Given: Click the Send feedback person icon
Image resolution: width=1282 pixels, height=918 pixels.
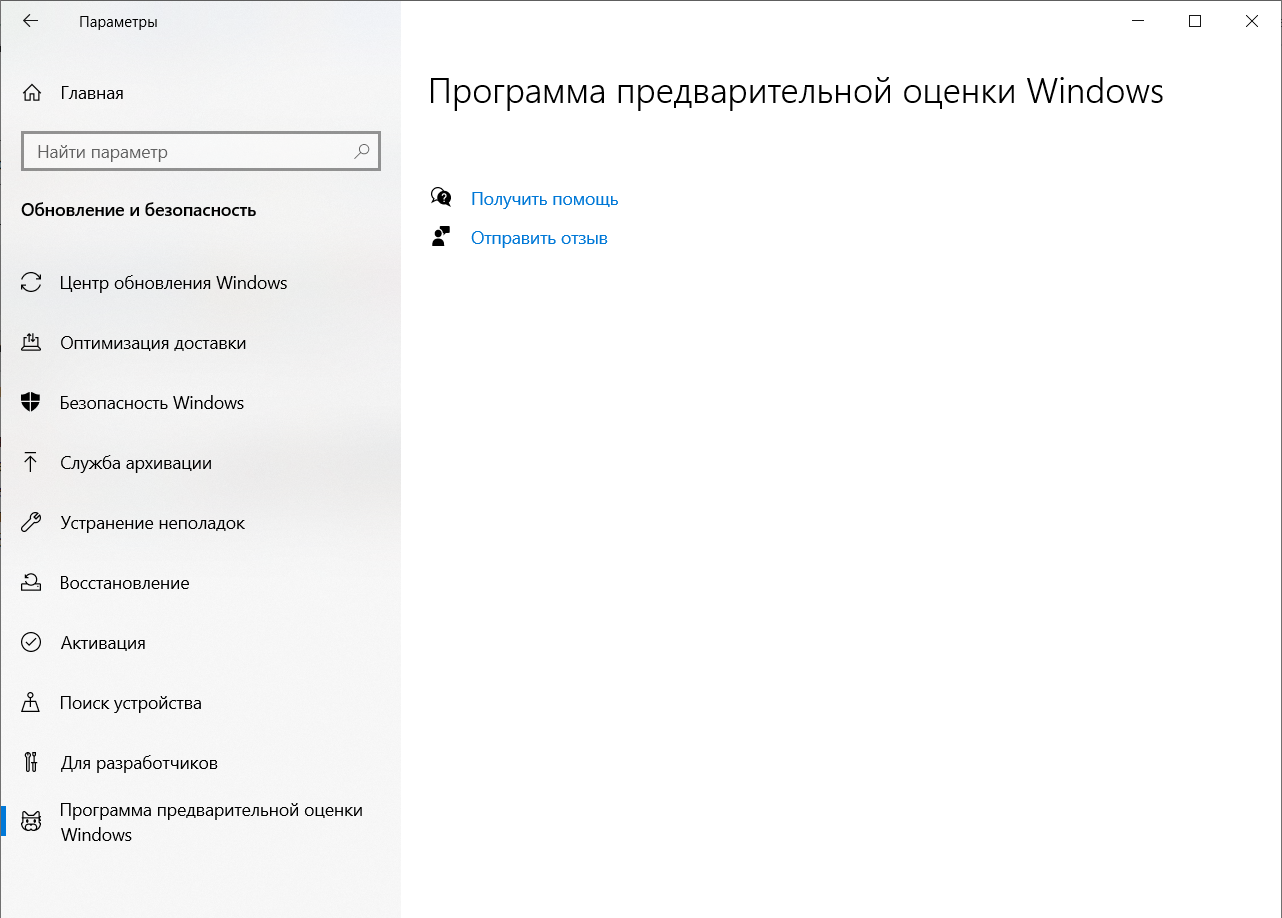Looking at the screenshot, I should [x=441, y=236].
